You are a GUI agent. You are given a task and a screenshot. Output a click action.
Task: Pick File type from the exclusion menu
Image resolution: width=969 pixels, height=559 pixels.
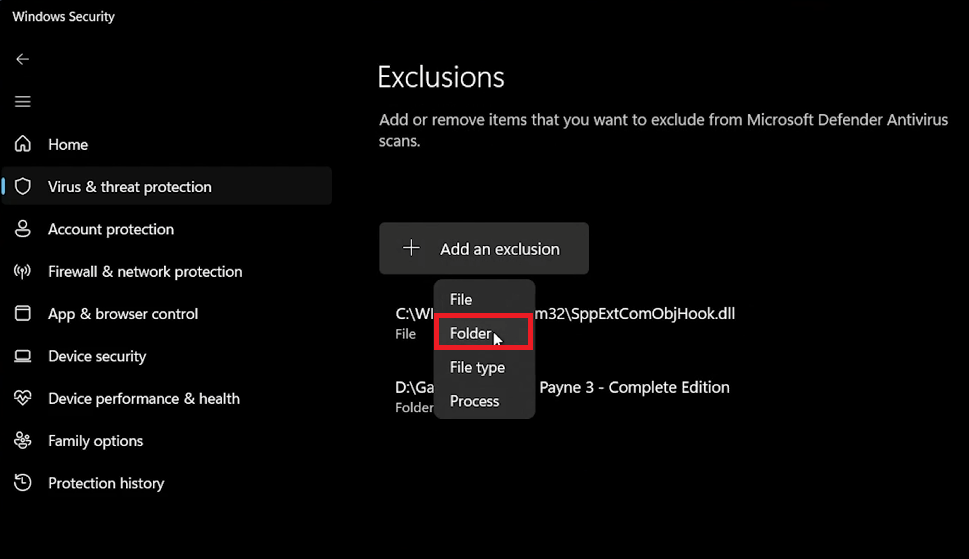coord(477,367)
